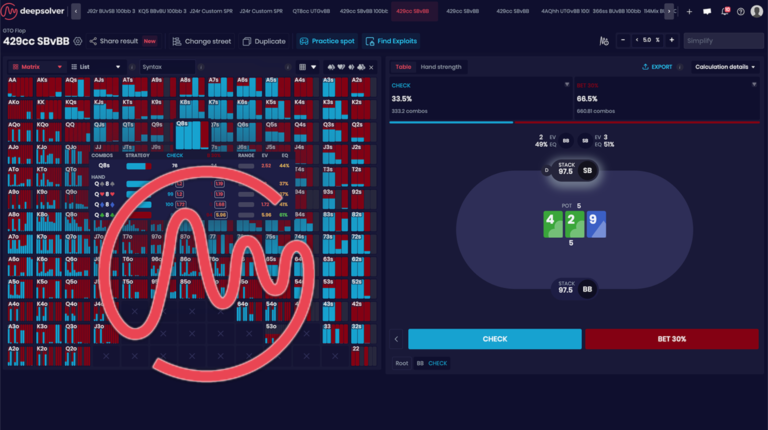This screenshot has width=768, height=430.
Task: Select the AA cell in the matrix
Action: [x=20, y=87]
